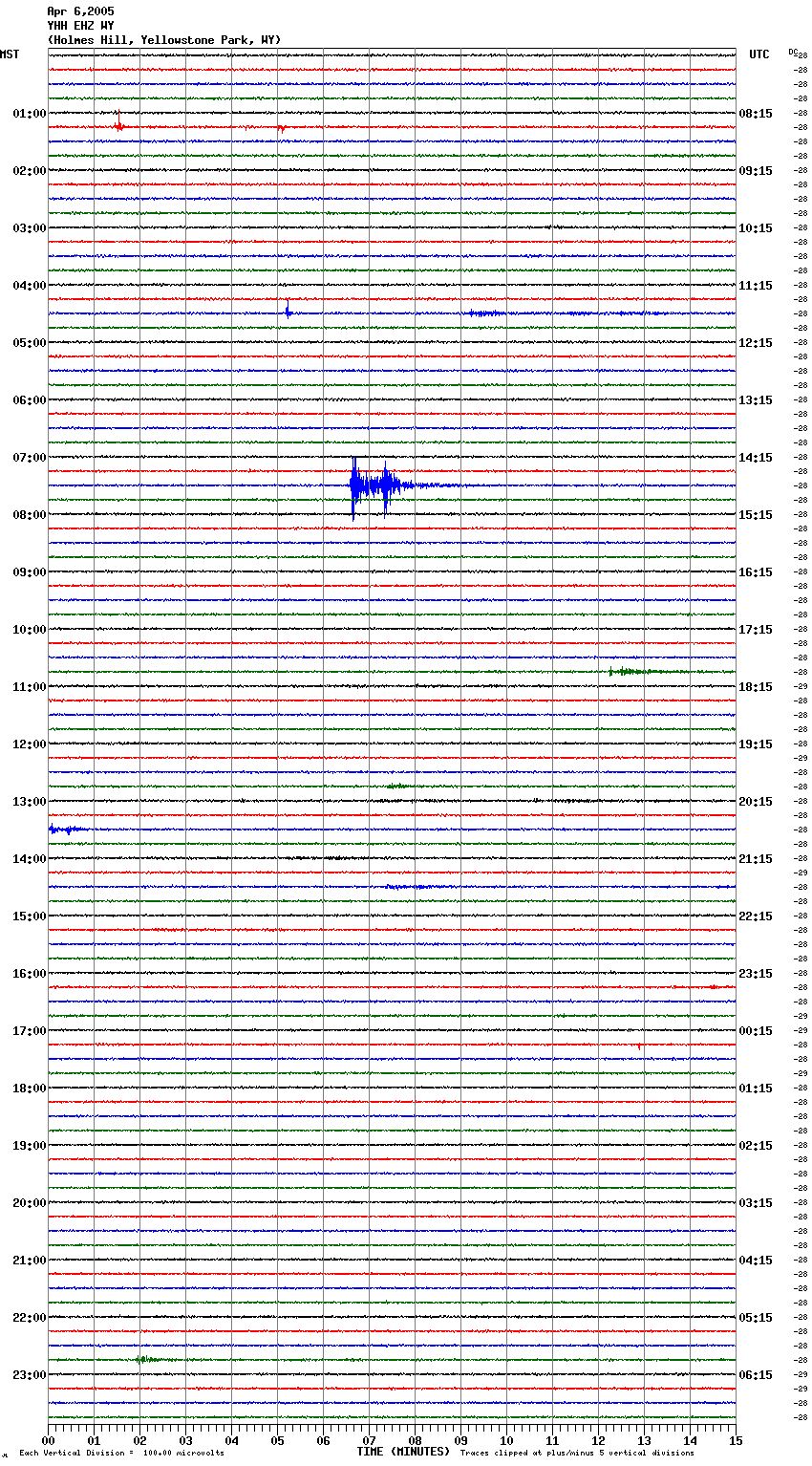812x1466 pixels.
Task: Click the '11:15' UTC time label
Action: click(x=756, y=286)
